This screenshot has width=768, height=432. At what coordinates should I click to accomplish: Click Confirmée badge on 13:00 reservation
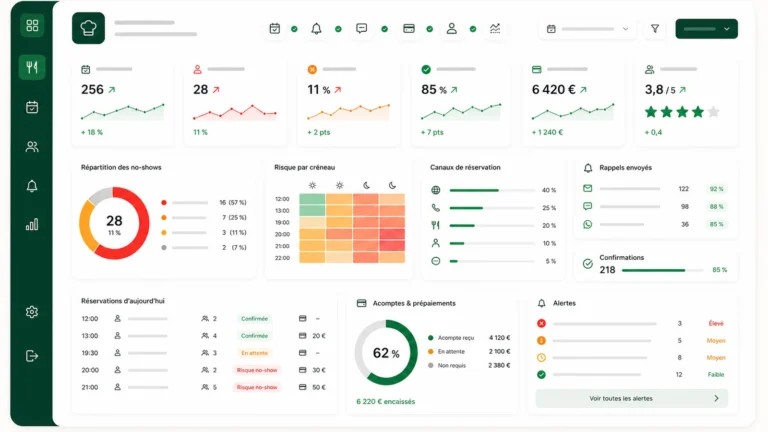point(254,336)
